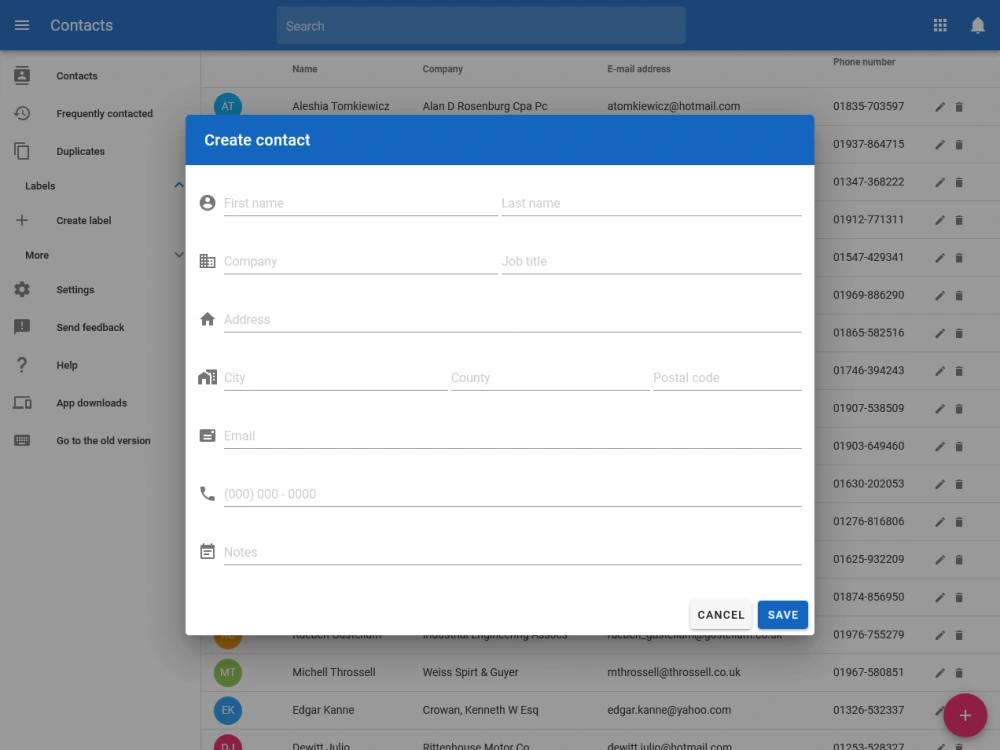Focus the Company field
Viewport: 1000px width, 750px height.
click(x=360, y=261)
